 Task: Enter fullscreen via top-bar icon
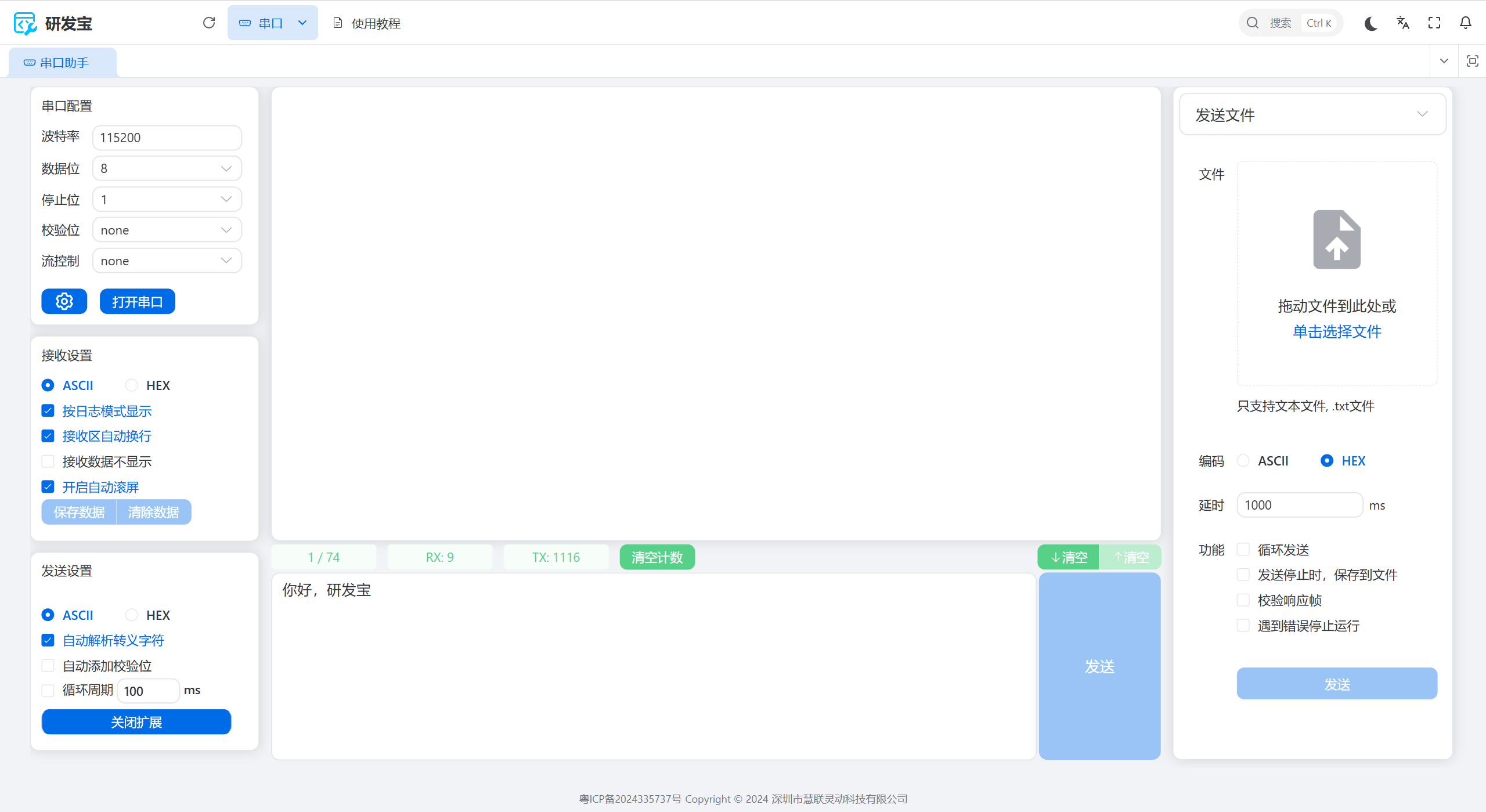pos(1434,23)
